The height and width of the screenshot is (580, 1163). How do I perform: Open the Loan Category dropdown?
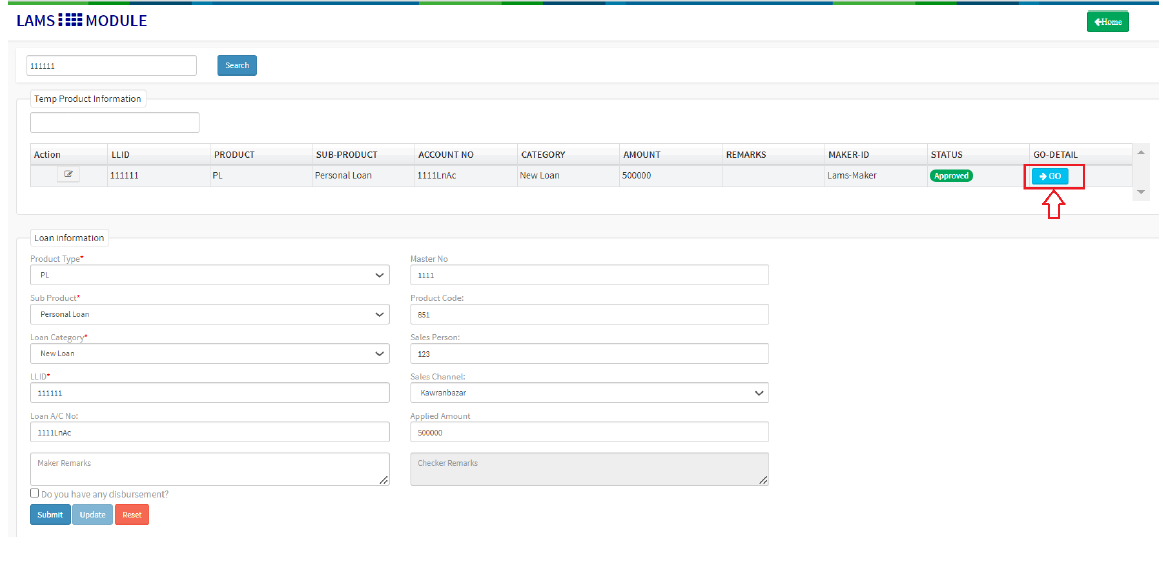[209, 353]
